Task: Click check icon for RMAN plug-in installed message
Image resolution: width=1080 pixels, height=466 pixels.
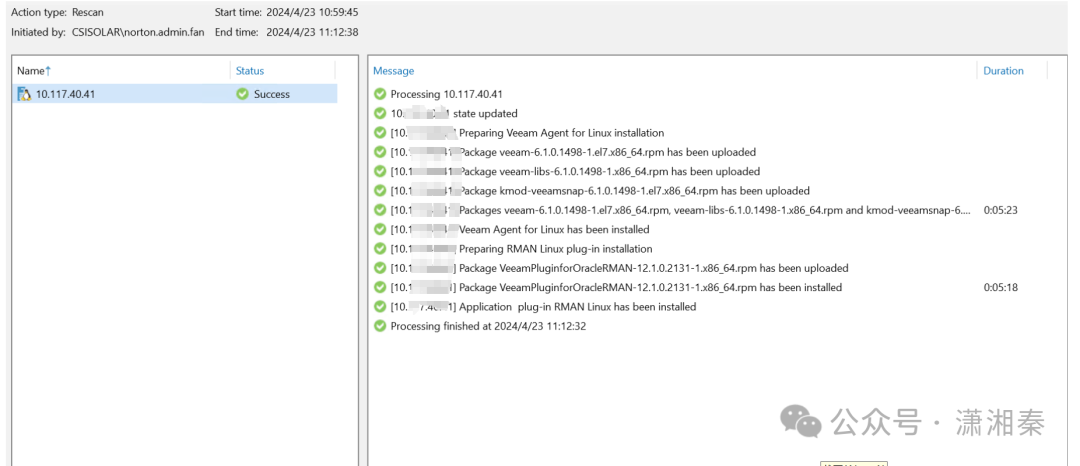Action: pyautogui.click(x=380, y=307)
